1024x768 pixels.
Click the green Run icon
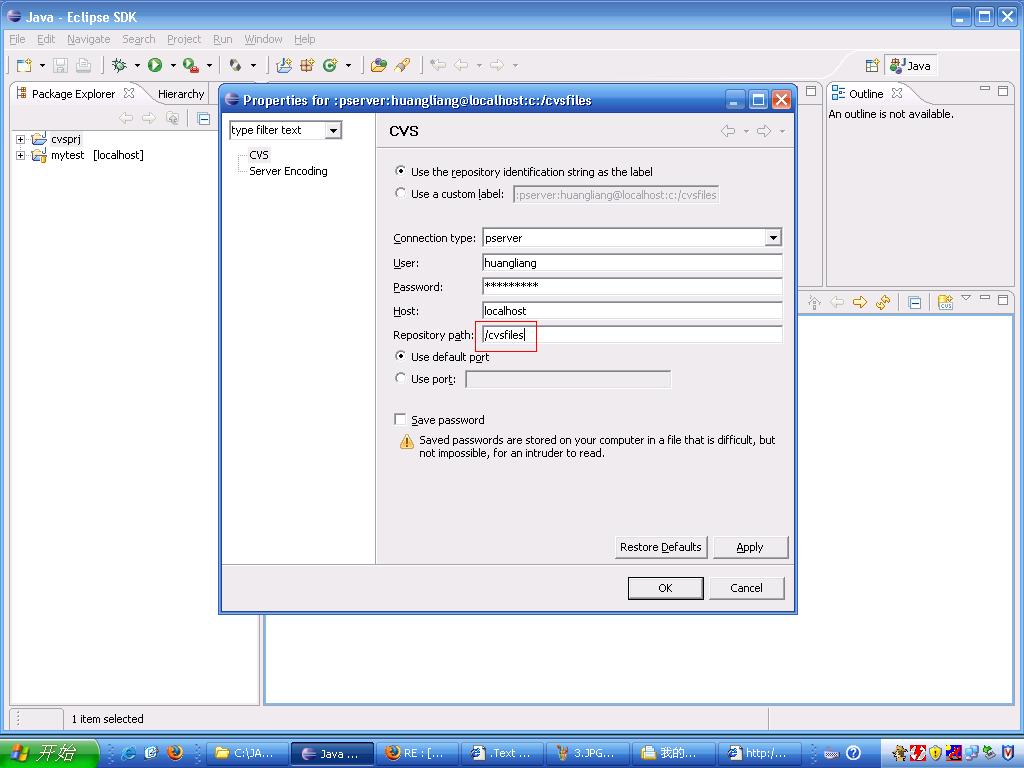(155, 65)
